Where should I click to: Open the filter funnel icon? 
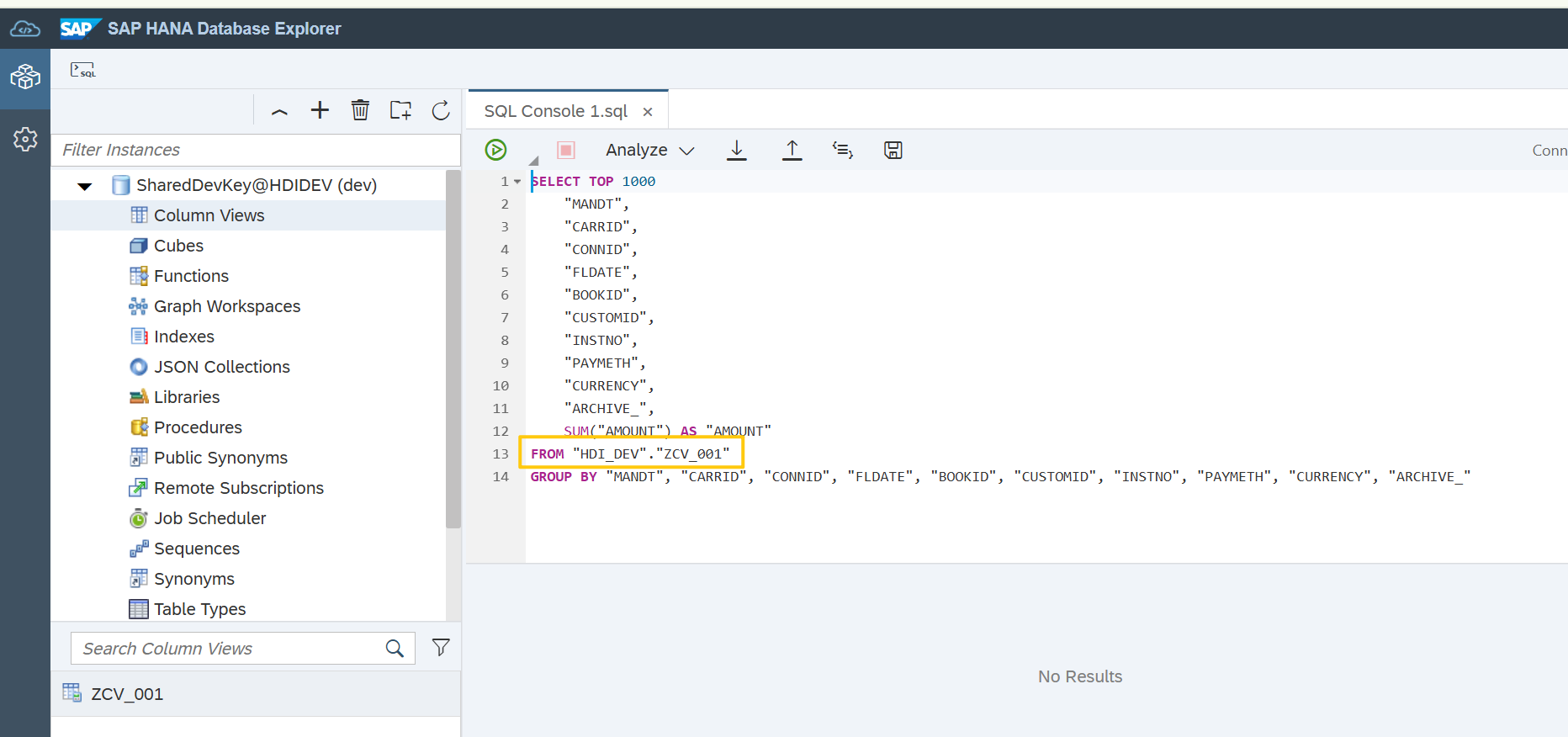click(x=441, y=647)
